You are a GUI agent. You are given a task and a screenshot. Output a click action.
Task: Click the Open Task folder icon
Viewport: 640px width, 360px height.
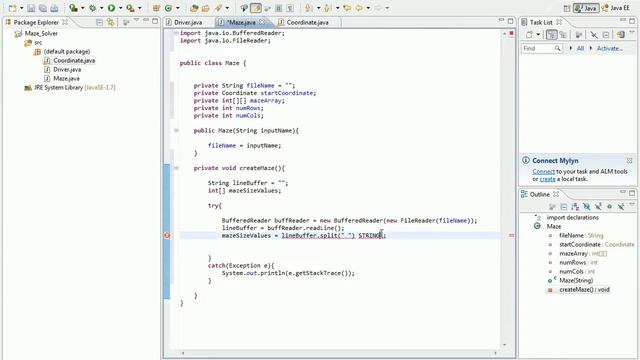coord(206,8)
